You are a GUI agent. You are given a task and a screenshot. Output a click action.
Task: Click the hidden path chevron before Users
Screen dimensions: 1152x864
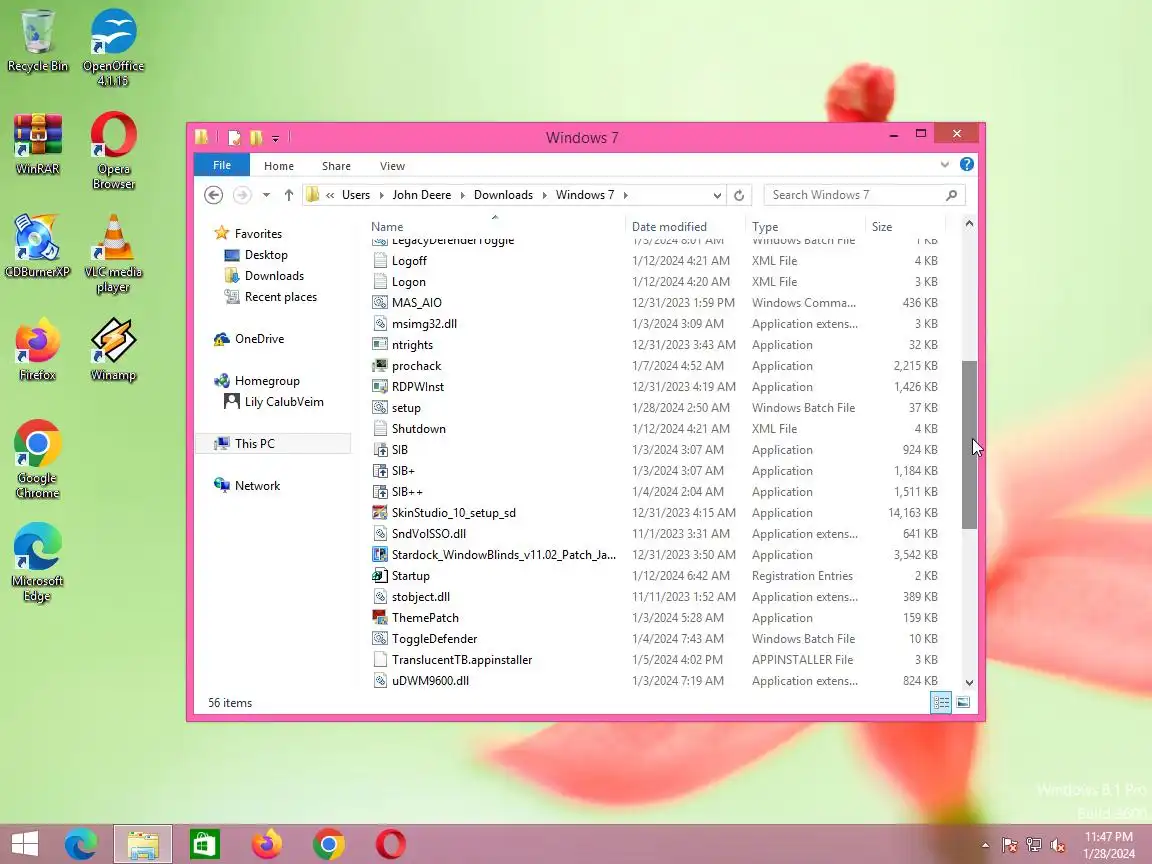(x=331, y=195)
